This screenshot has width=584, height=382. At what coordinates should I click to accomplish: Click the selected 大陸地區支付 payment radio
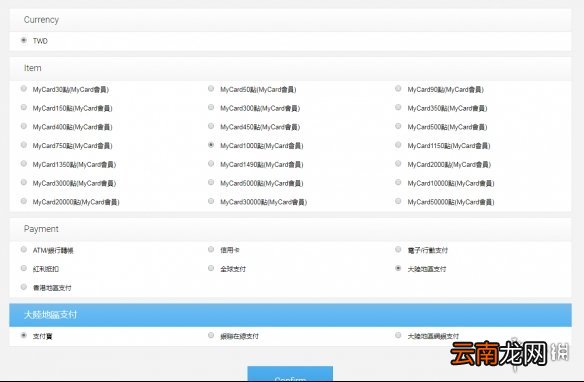coord(398,268)
